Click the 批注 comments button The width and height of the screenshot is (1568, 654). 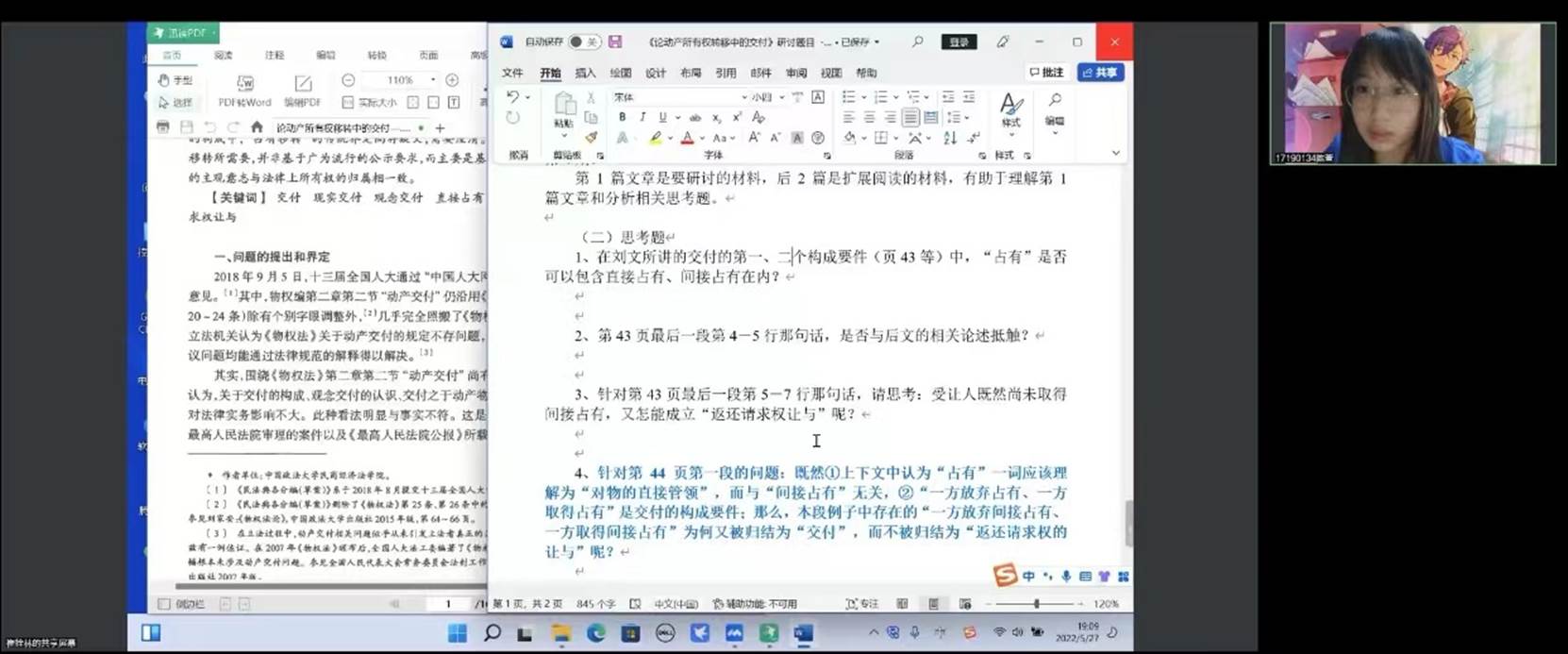tap(1046, 73)
